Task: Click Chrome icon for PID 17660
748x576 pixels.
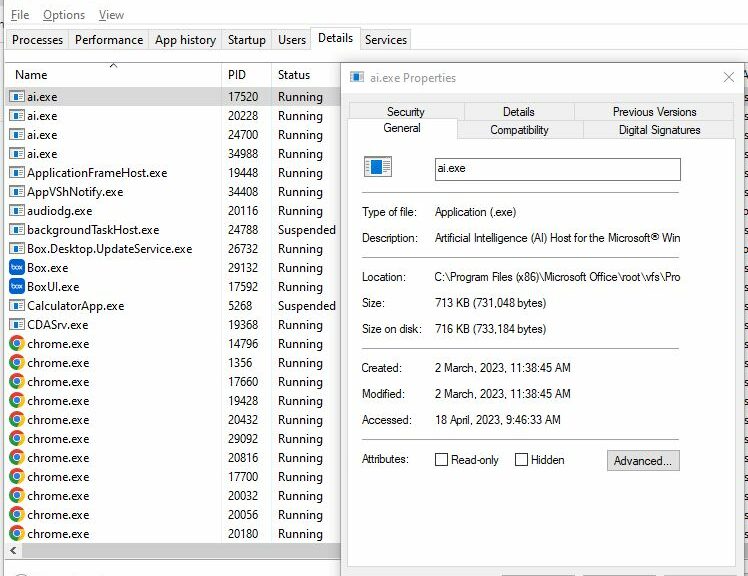Action: click(17, 382)
